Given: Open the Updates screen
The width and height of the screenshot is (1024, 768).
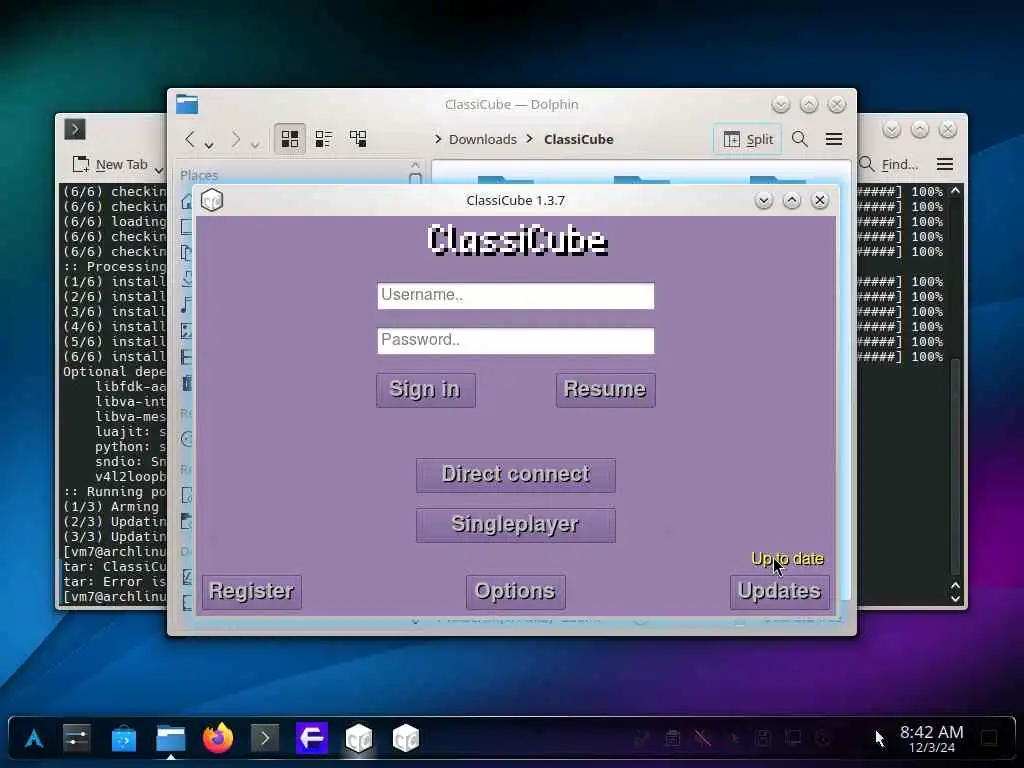Looking at the screenshot, I should click(x=779, y=592).
